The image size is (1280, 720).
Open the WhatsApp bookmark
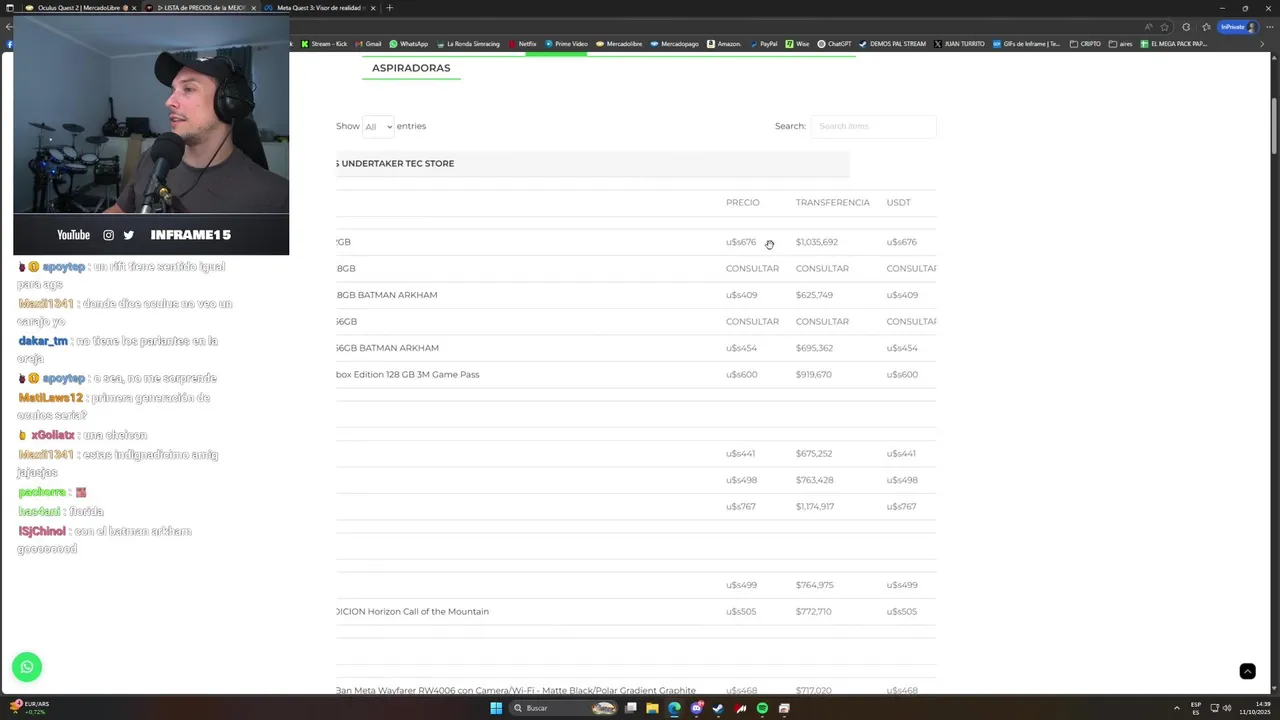[409, 44]
